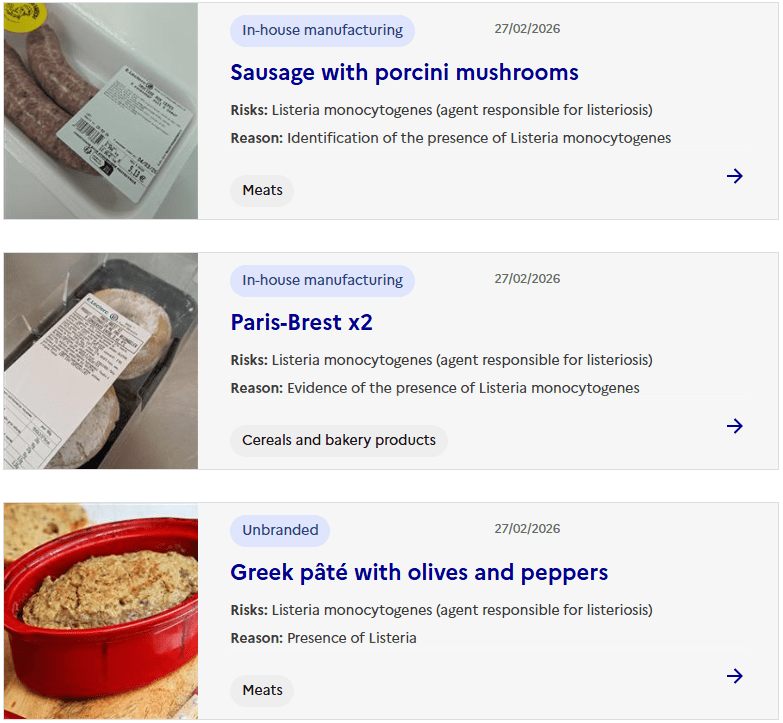Click the arrow icon on the Greek pâté card

tap(735, 676)
